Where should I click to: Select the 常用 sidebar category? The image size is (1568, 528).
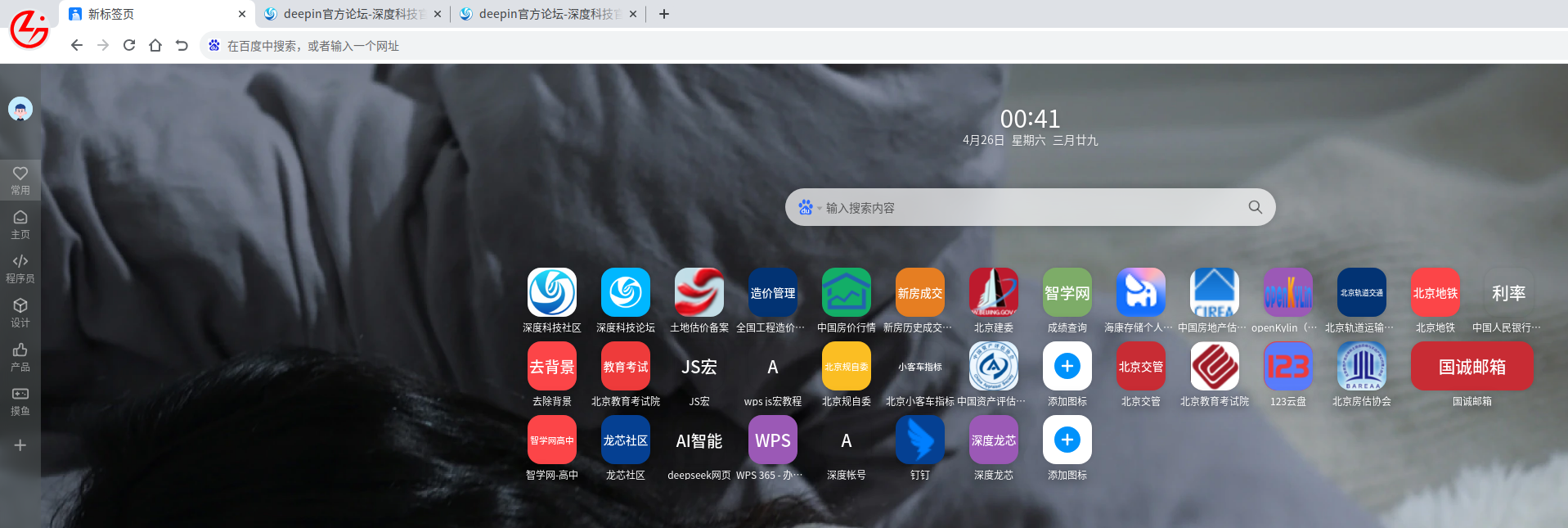click(x=20, y=181)
